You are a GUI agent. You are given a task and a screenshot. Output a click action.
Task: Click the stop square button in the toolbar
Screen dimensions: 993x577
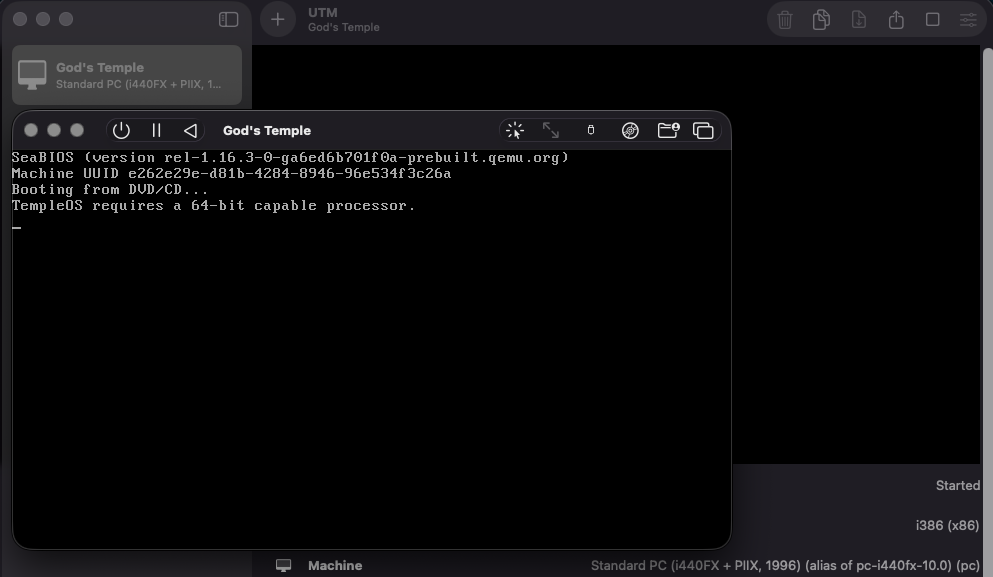point(932,19)
